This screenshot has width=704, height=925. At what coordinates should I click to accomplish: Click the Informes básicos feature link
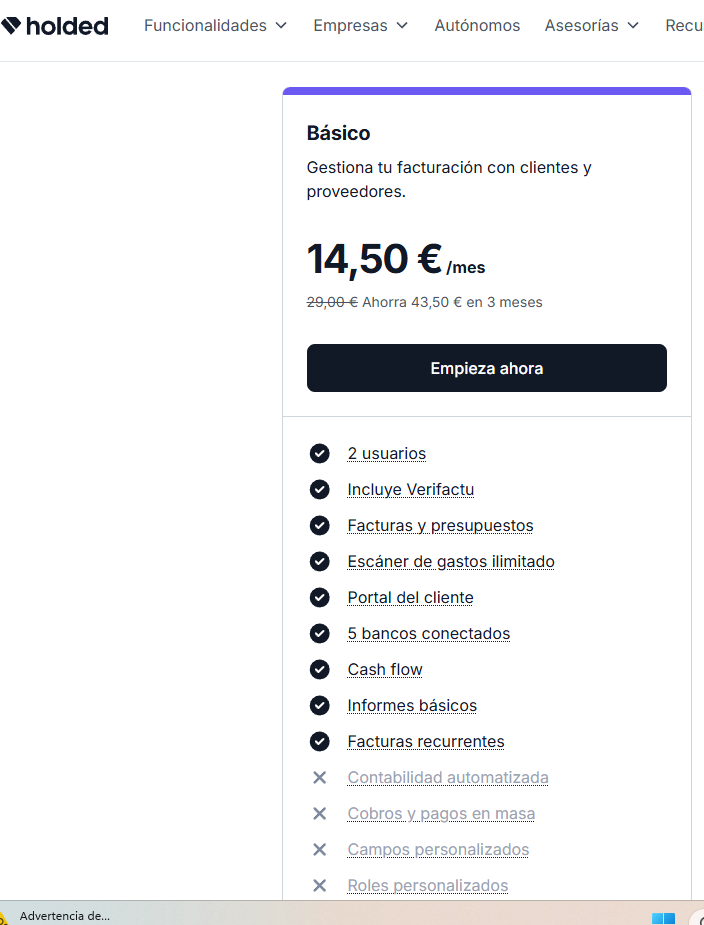[x=412, y=706]
